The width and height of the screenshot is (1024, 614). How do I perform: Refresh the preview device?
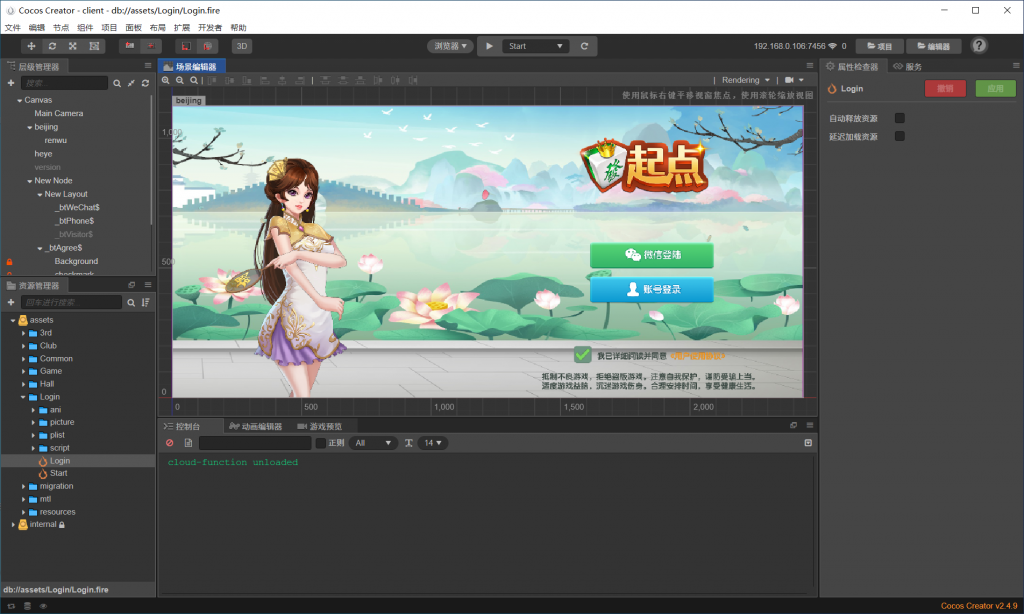click(x=584, y=46)
